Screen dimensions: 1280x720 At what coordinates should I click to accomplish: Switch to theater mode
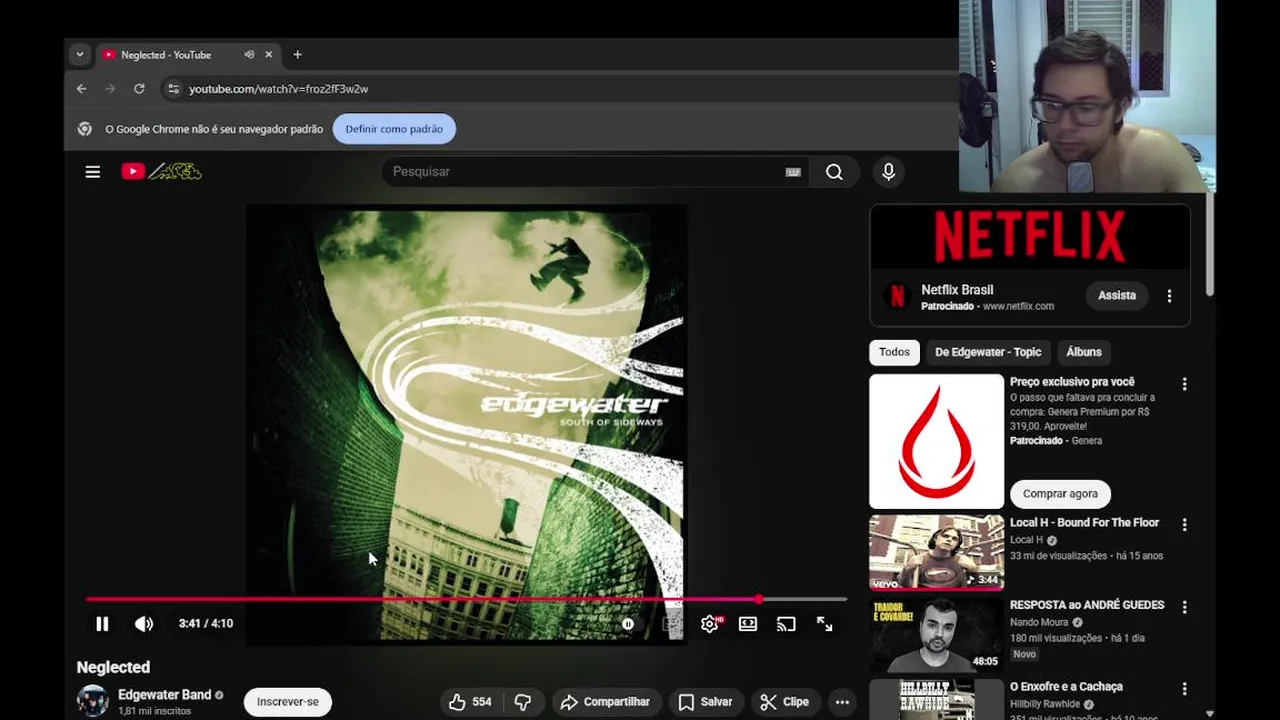pos(748,624)
